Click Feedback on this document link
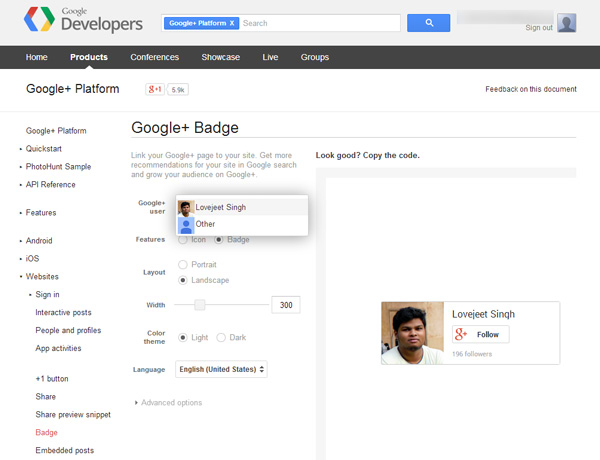 pos(531,89)
